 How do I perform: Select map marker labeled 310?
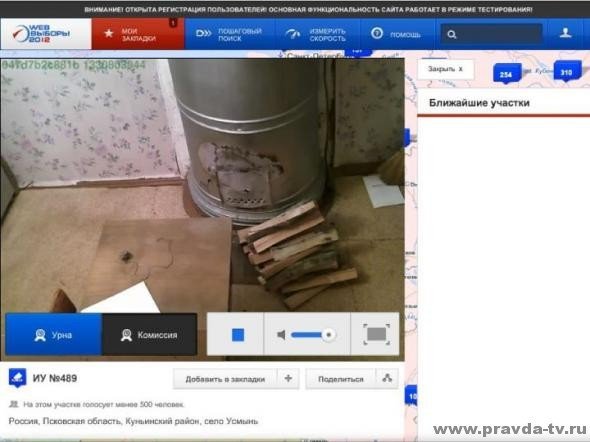pyautogui.click(x=567, y=71)
